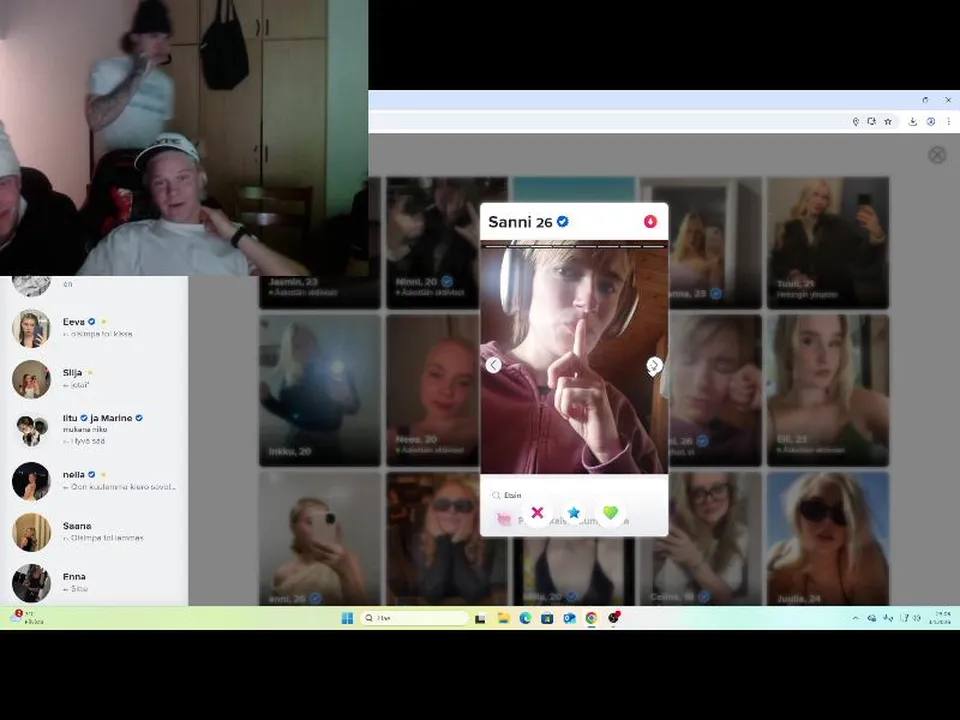Close the dimmed overlay with circled X

pos(937,155)
